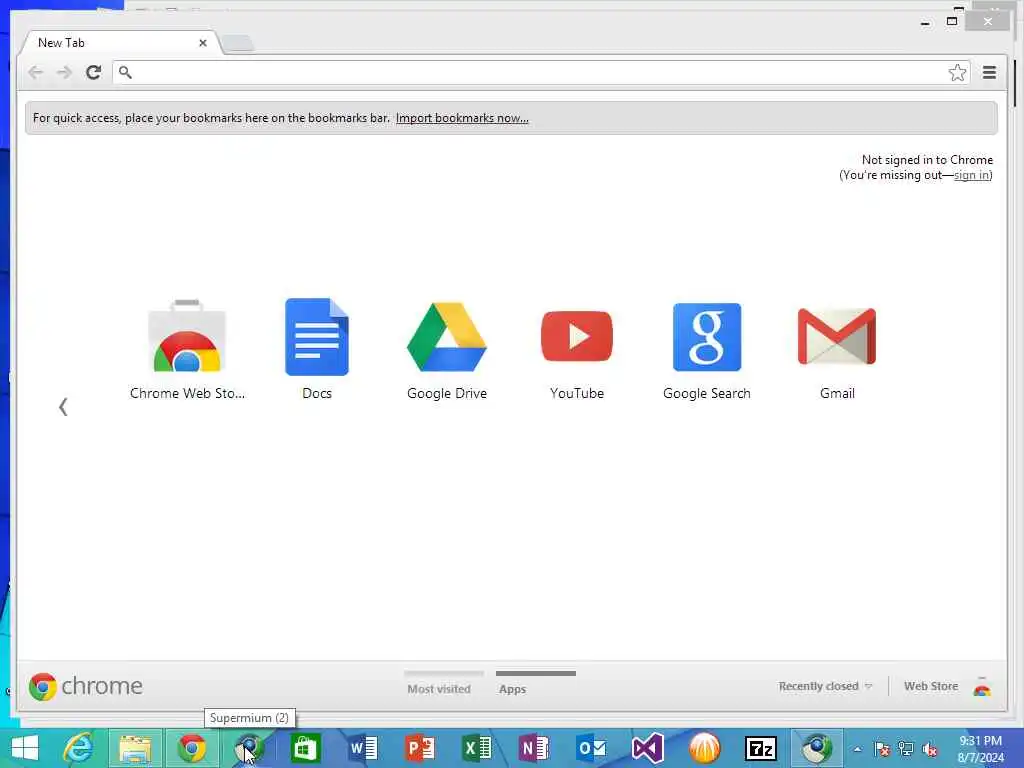Screen dimensions: 1024x768
Task: Expand the Recently closed dropdown
Action: [x=825, y=686]
